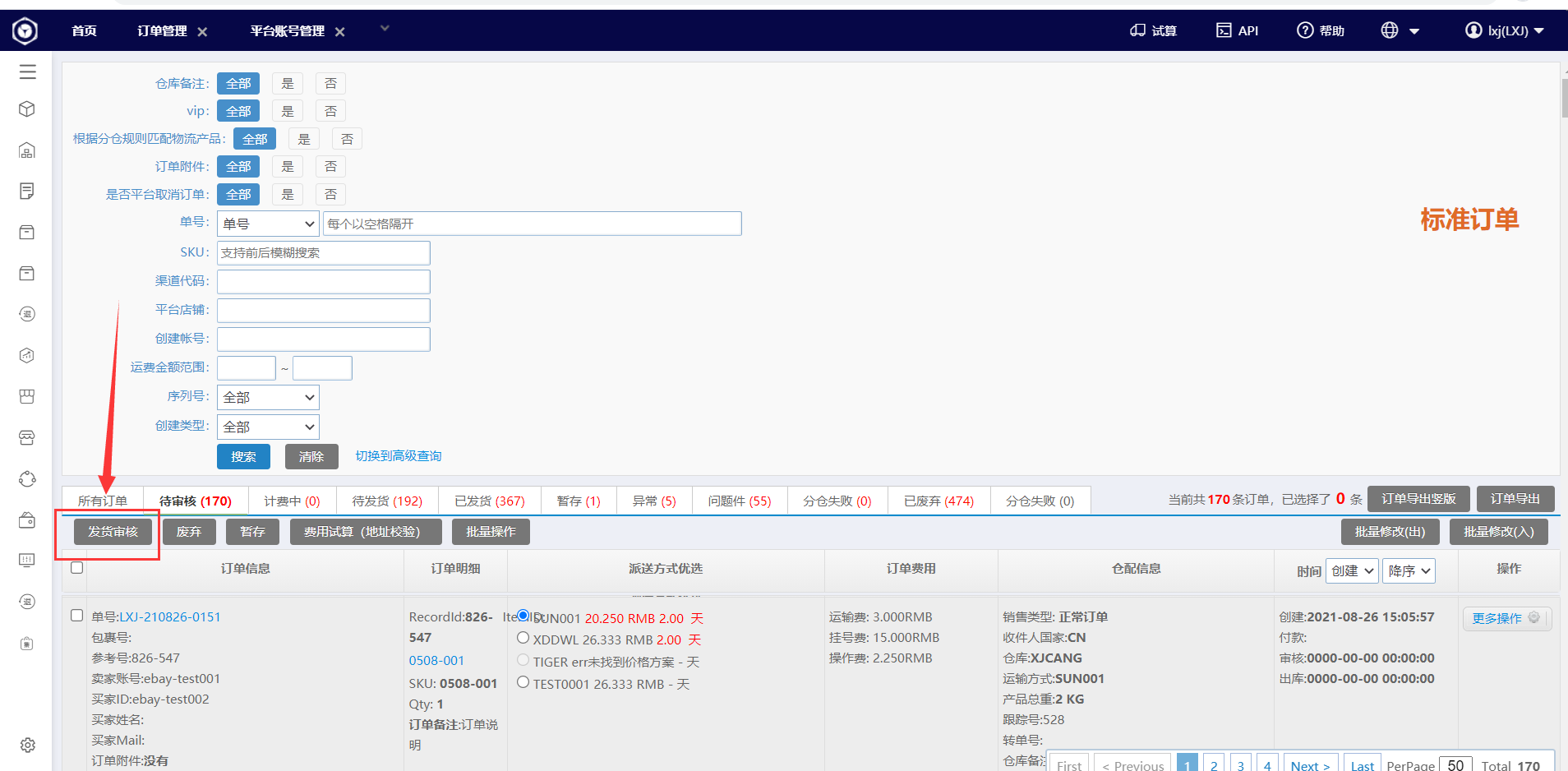Click the package/product icon in sidebar
1568x771 pixels.
tap(27, 108)
